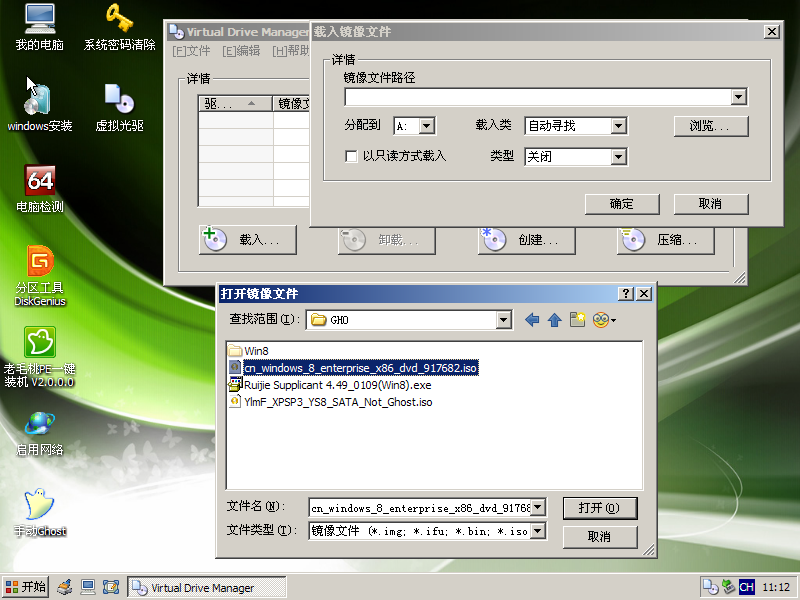Viewport: 800px width, 600px height.
Task: Sort by the 驱... column header
Action: [x=235, y=104]
